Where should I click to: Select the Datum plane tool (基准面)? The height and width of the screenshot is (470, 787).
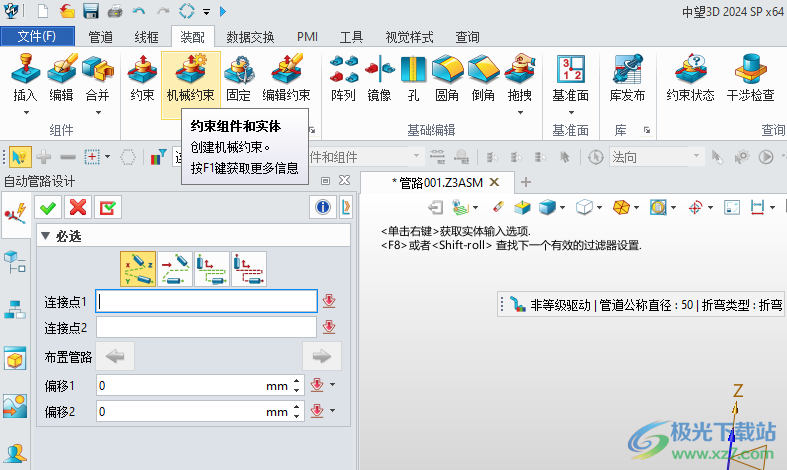coord(571,78)
